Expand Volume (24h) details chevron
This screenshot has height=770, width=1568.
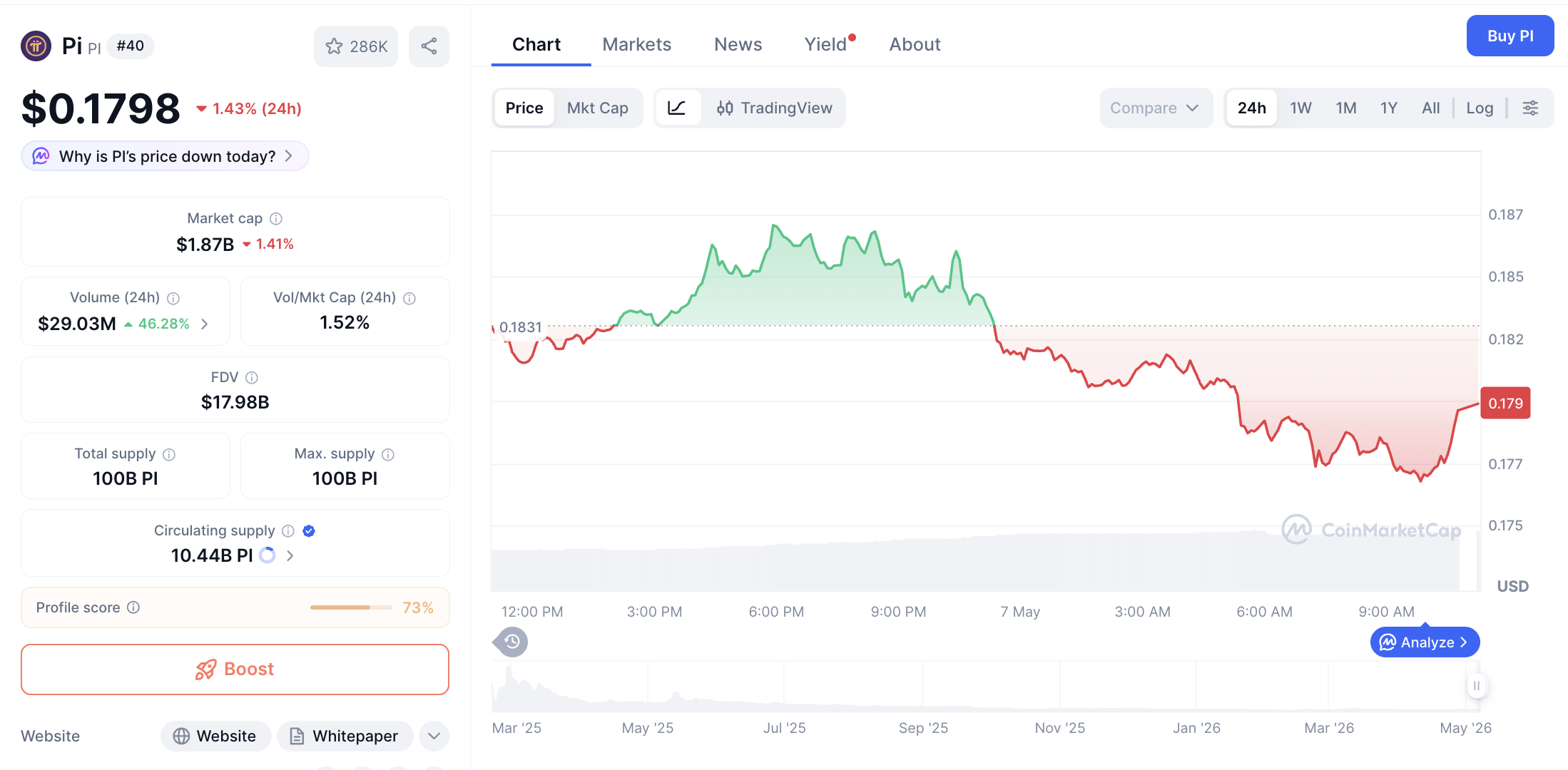coord(205,324)
